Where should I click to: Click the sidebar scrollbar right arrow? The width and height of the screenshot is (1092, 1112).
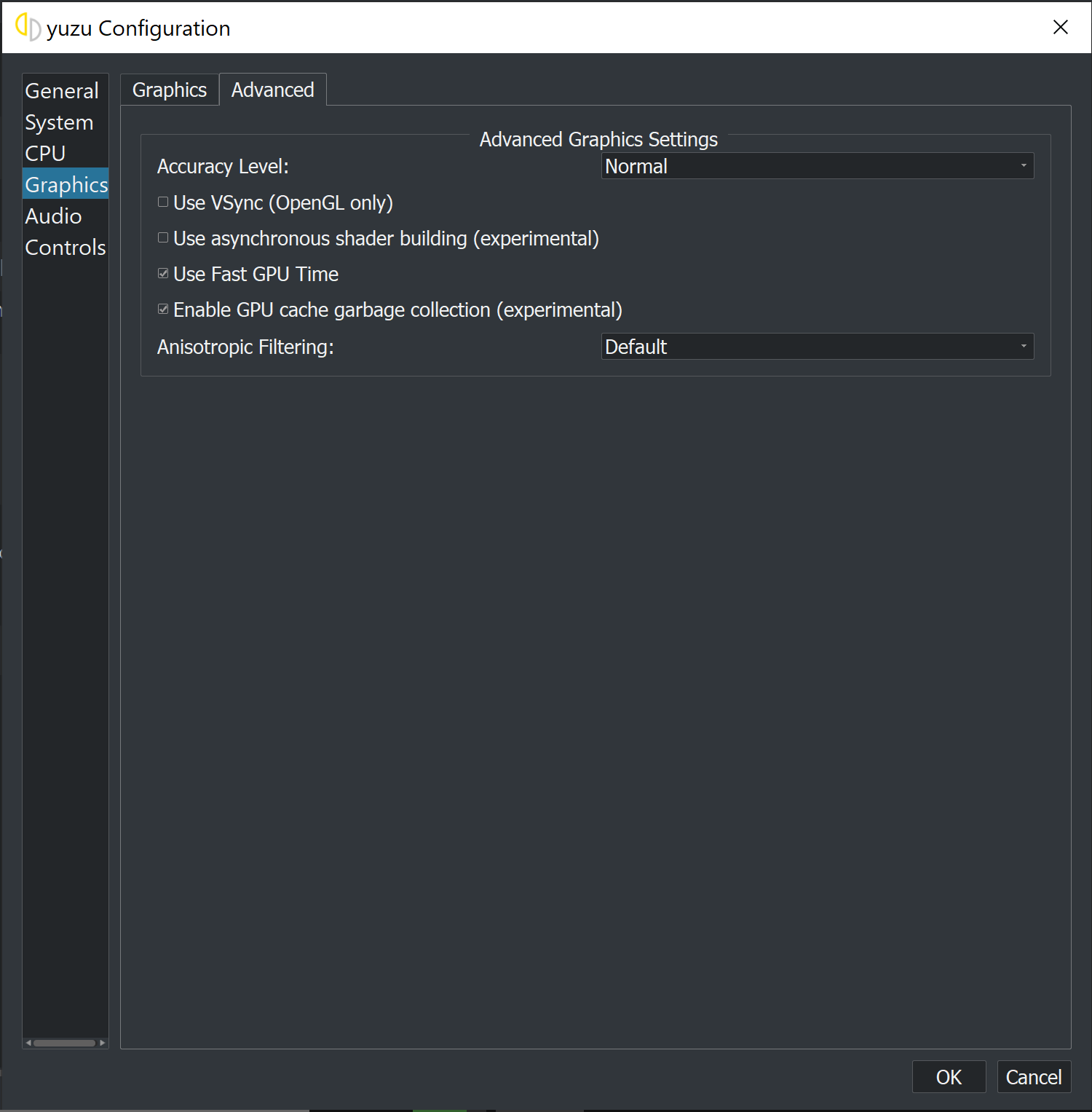coord(103,1043)
